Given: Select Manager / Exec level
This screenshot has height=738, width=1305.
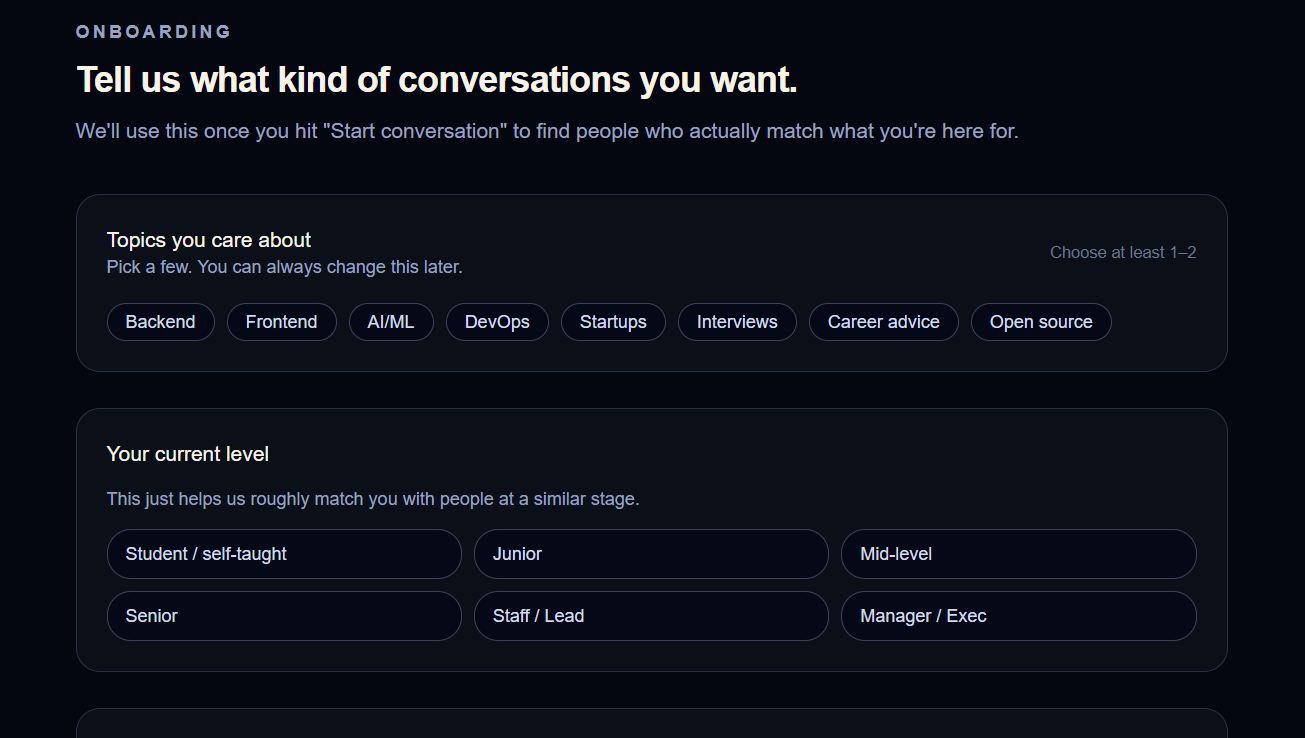Looking at the screenshot, I should [x=1018, y=616].
